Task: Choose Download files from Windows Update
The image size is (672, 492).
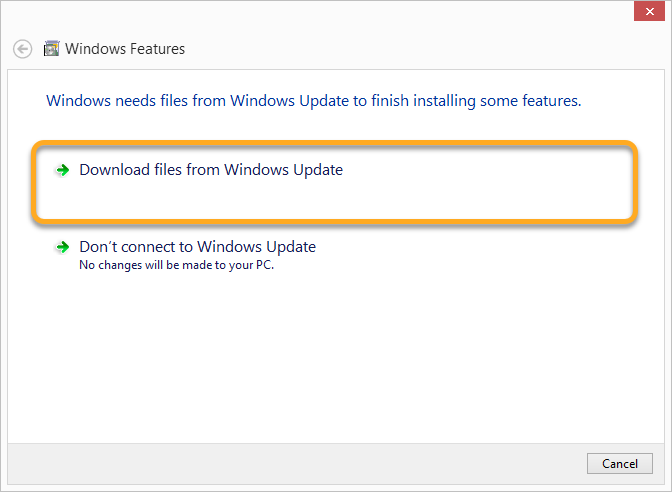Action: coord(210,170)
